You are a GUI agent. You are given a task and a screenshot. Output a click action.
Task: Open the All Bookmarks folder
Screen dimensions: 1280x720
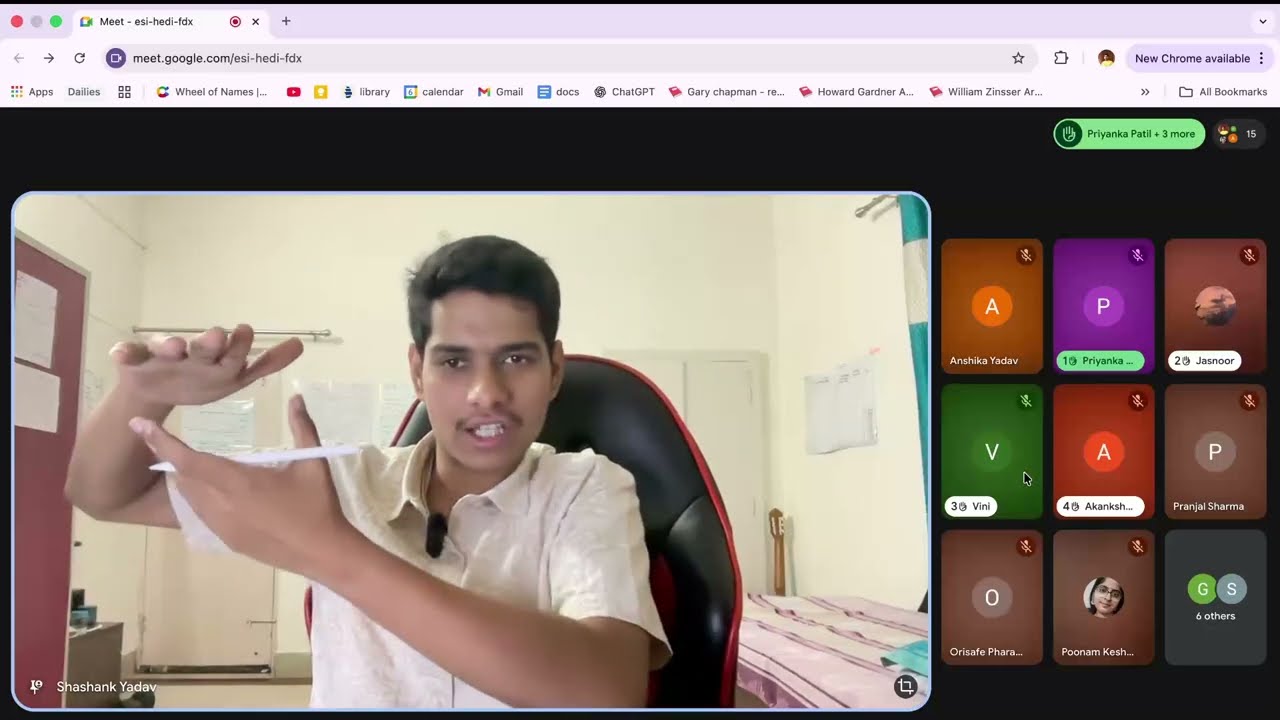click(x=1223, y=92)
